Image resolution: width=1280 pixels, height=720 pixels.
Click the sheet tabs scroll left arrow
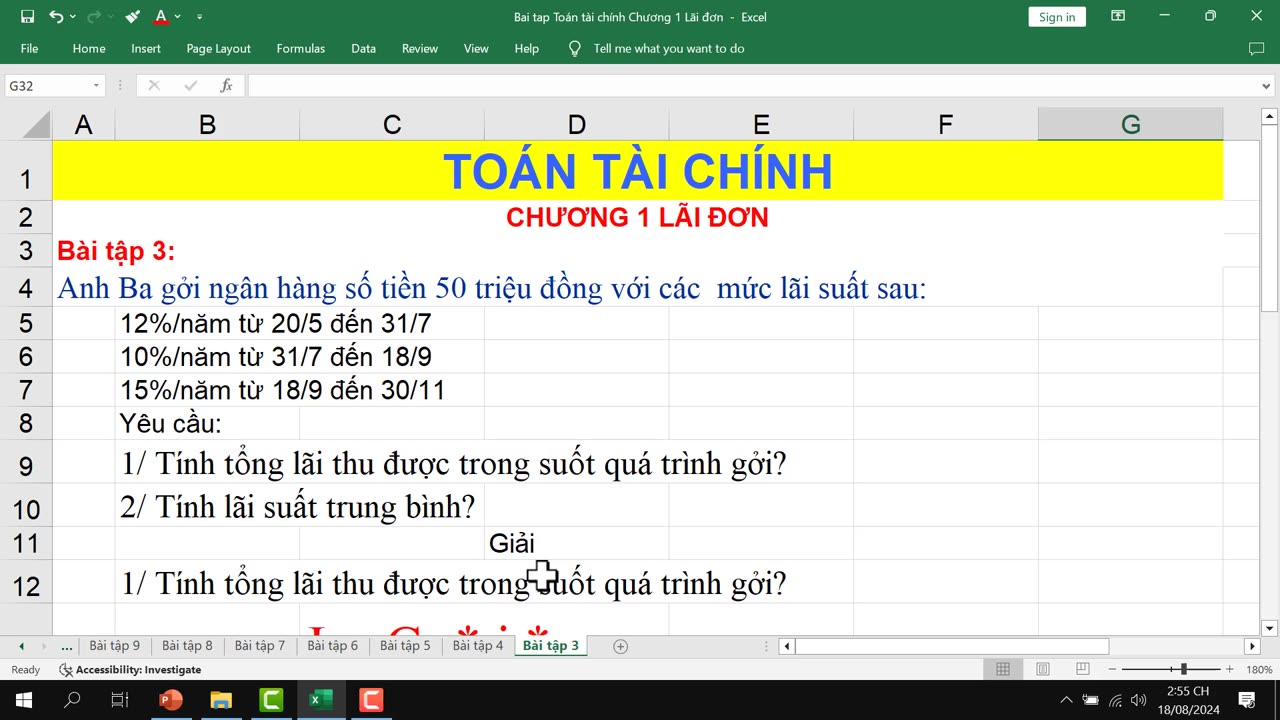click(x=20, y=646)
